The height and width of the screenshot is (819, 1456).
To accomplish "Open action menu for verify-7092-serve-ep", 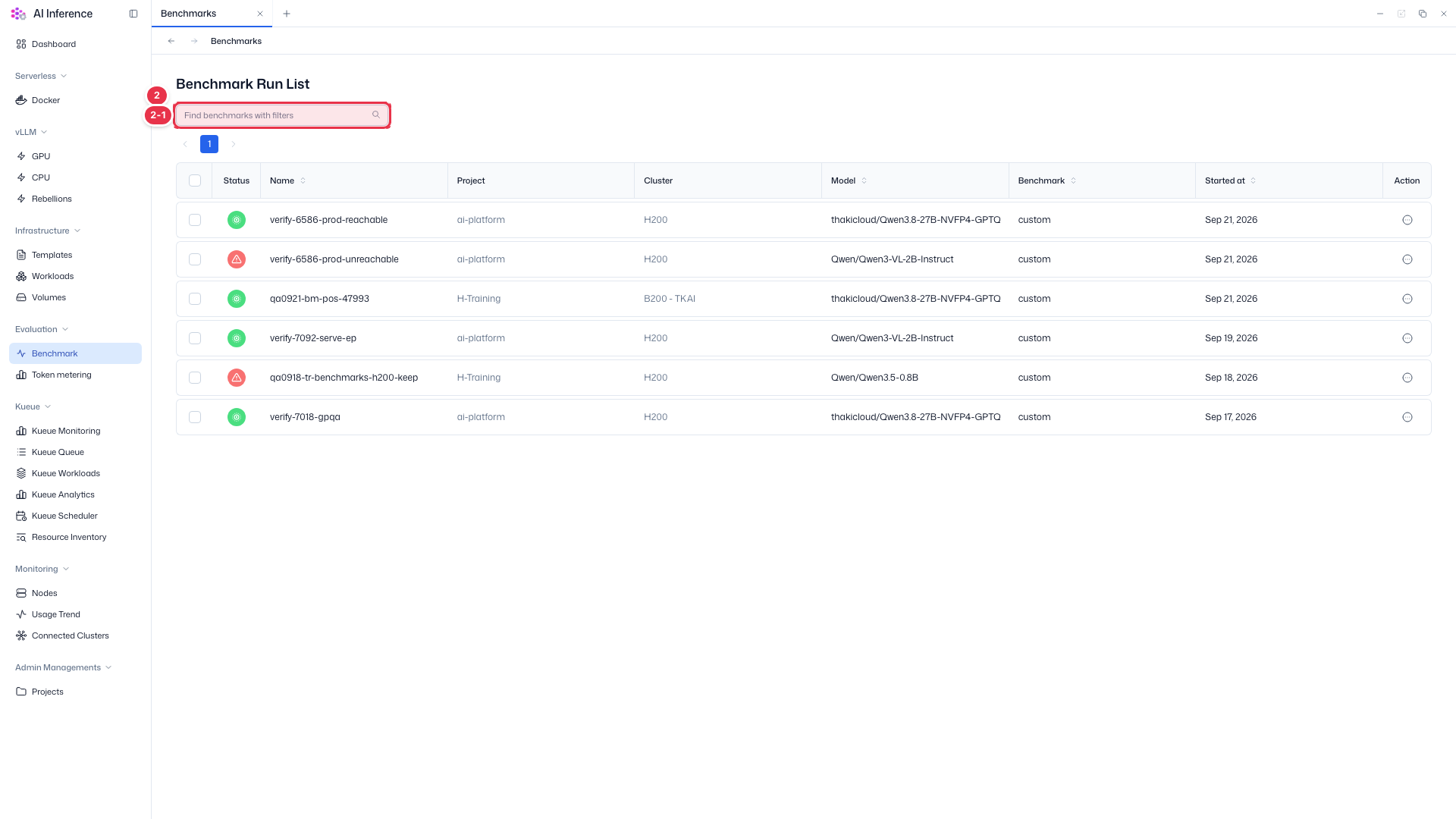I will (1407, 338).
